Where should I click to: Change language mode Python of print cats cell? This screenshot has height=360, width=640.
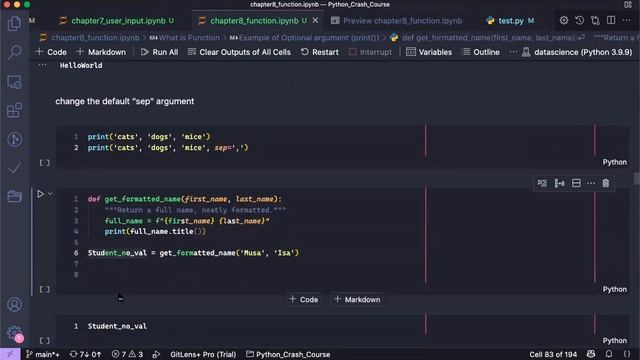coord(615,162)
